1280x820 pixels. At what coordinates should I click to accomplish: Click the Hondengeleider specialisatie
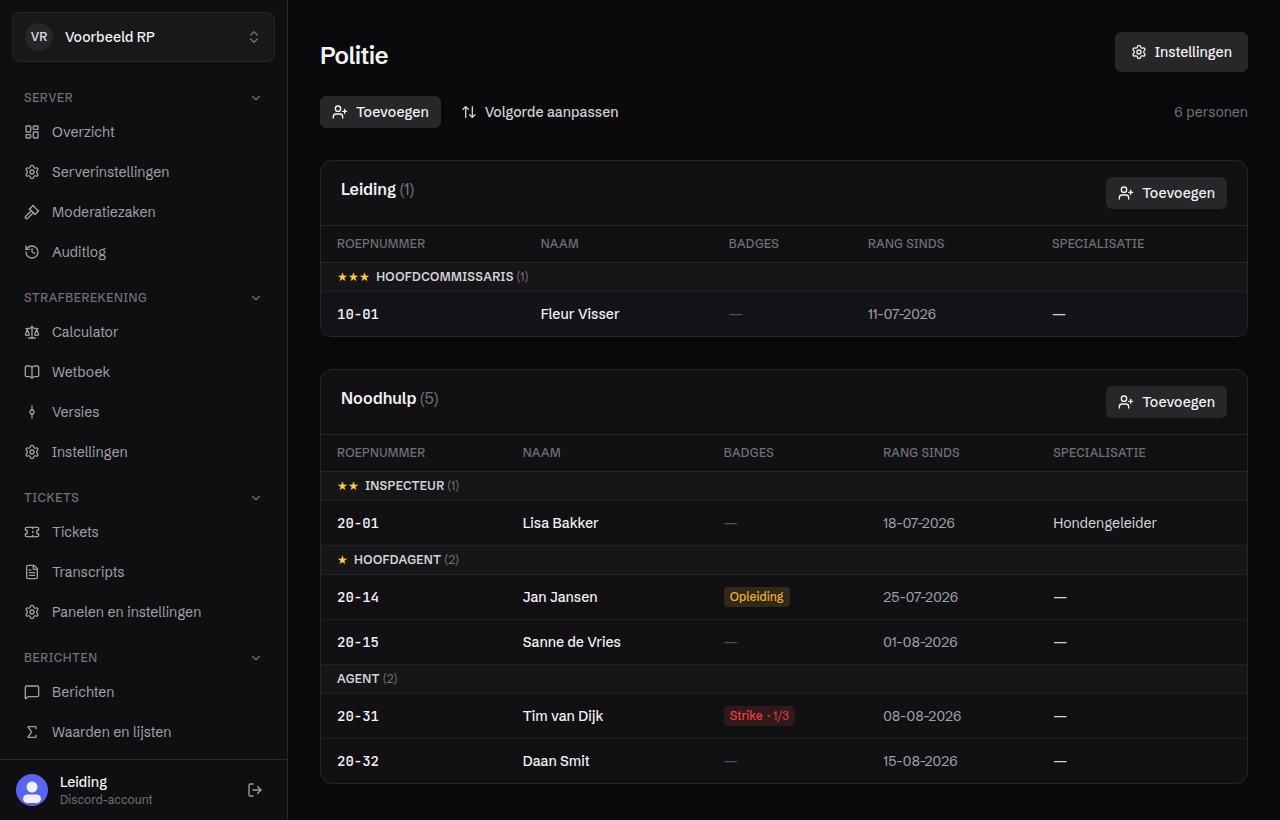(1105, 523)
